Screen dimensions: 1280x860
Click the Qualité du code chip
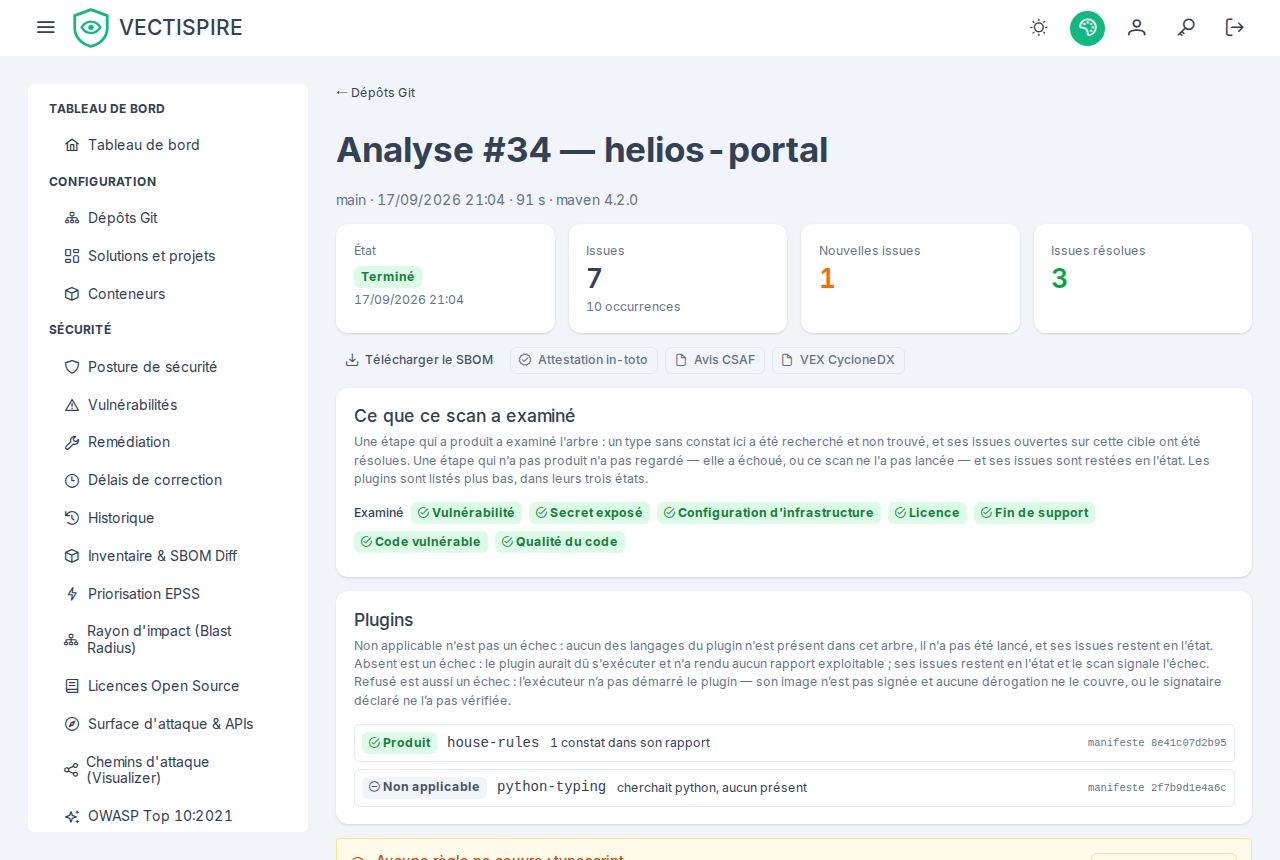click(x=560, y=542)
